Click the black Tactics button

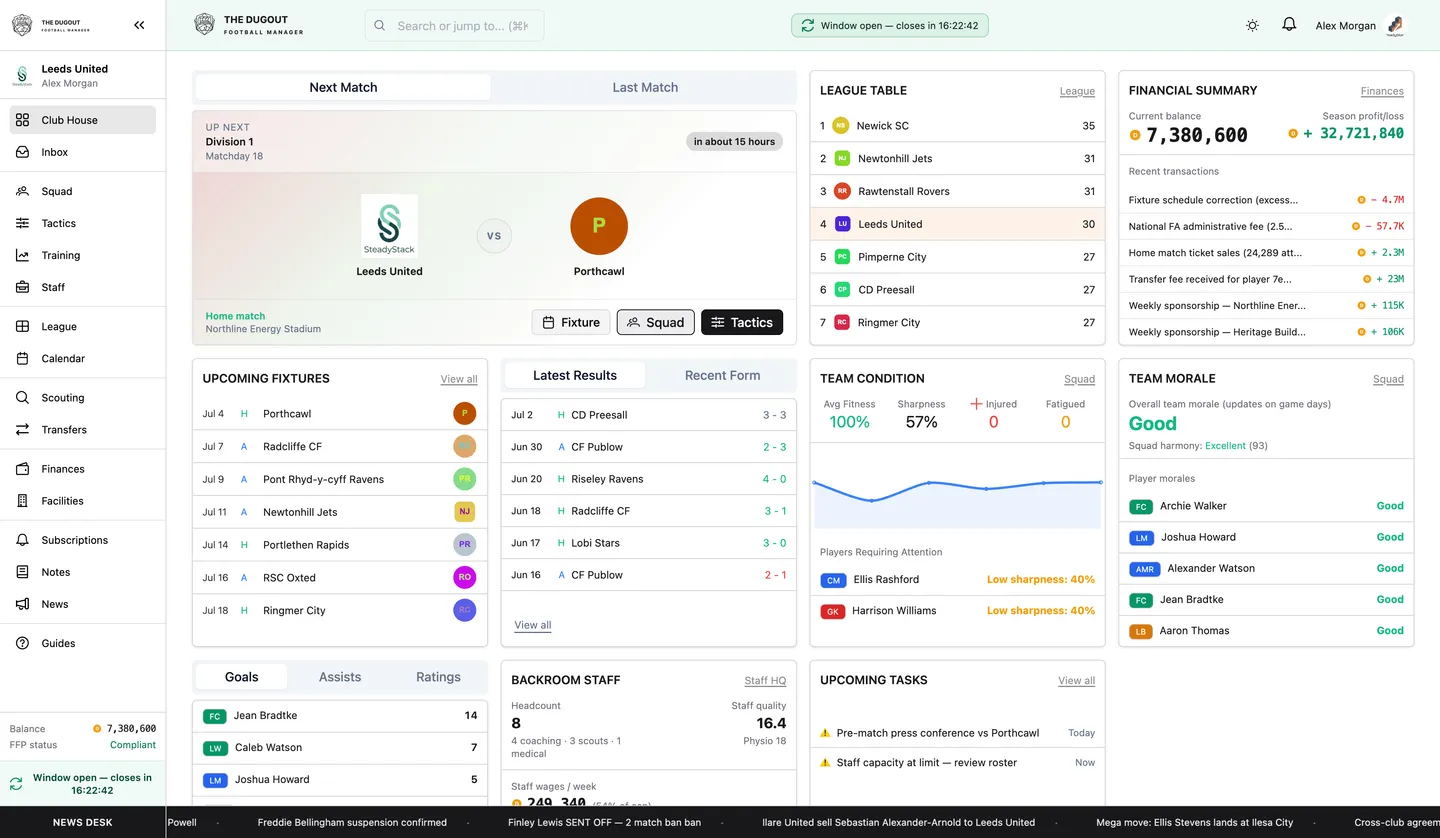click(x=742, y=322)
